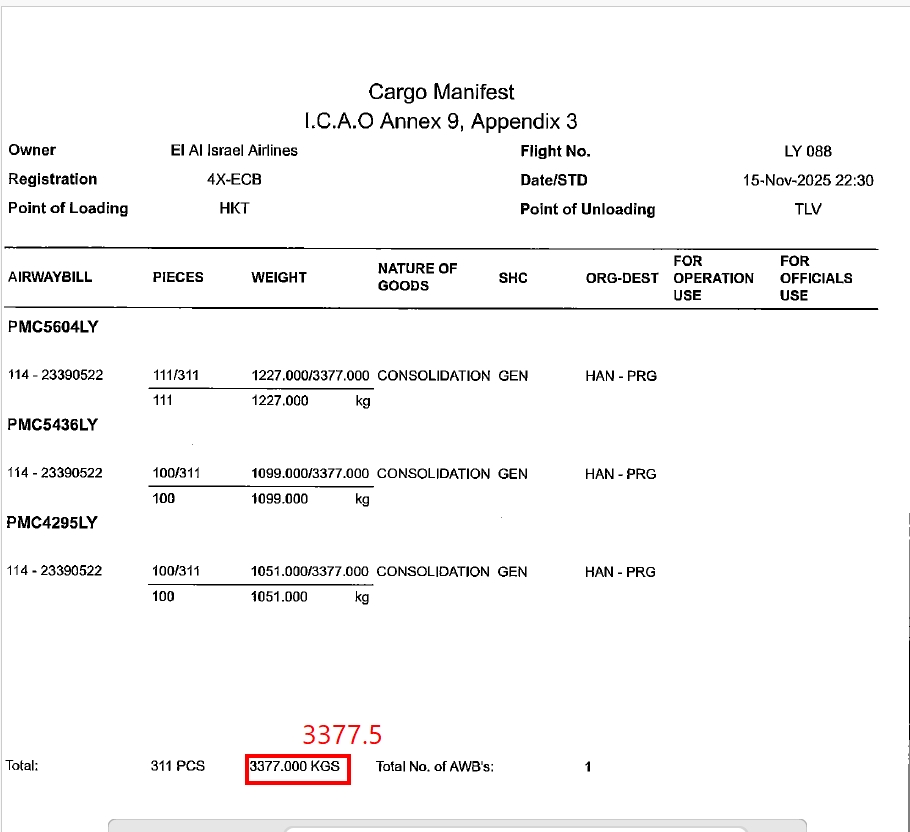The image size is (910, 832).
Task: Click the PMC5604LY pallet heading
Action: [x=53, y=327]
